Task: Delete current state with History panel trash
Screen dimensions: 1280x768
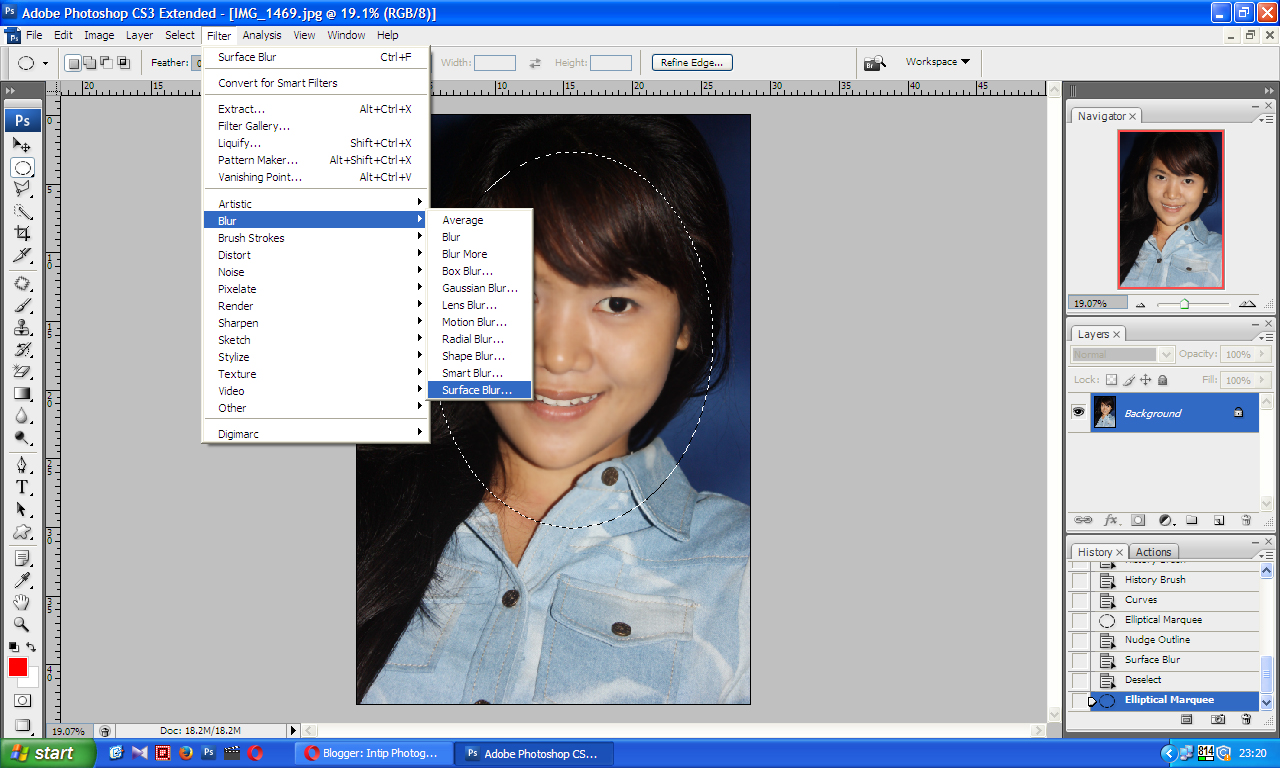Action: tap(1246, 719)
